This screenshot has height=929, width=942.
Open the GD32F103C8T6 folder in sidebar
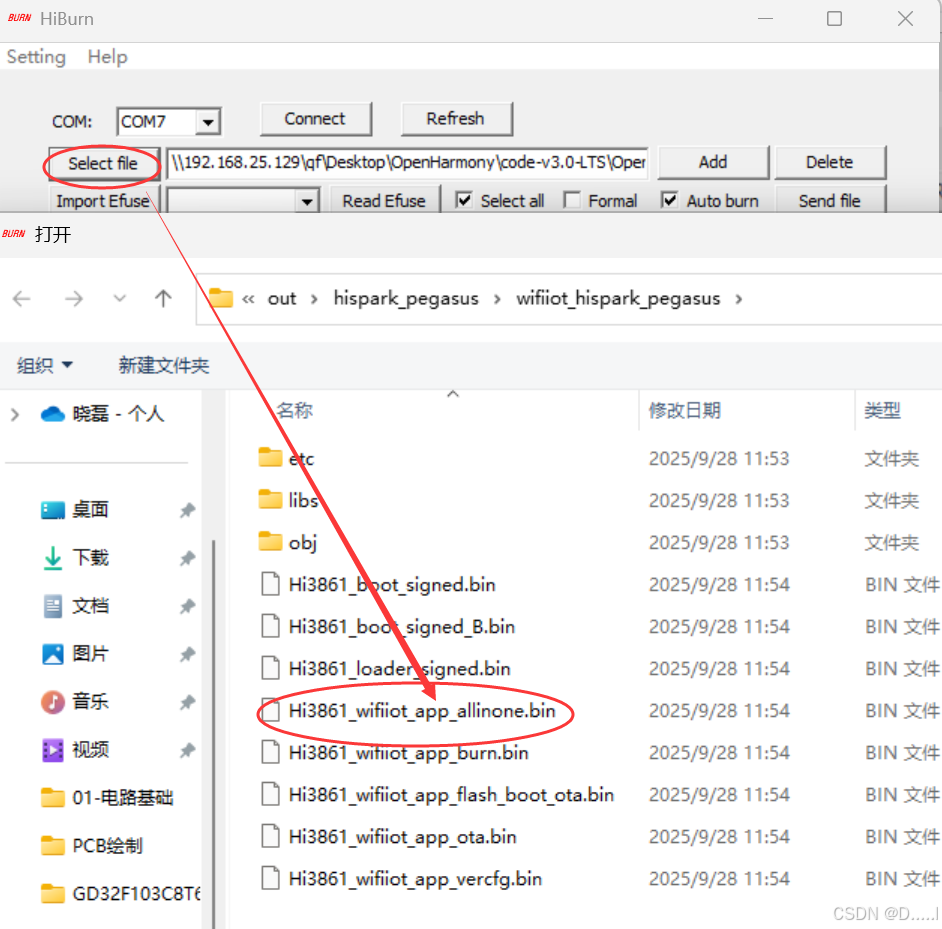click(120, 894)
